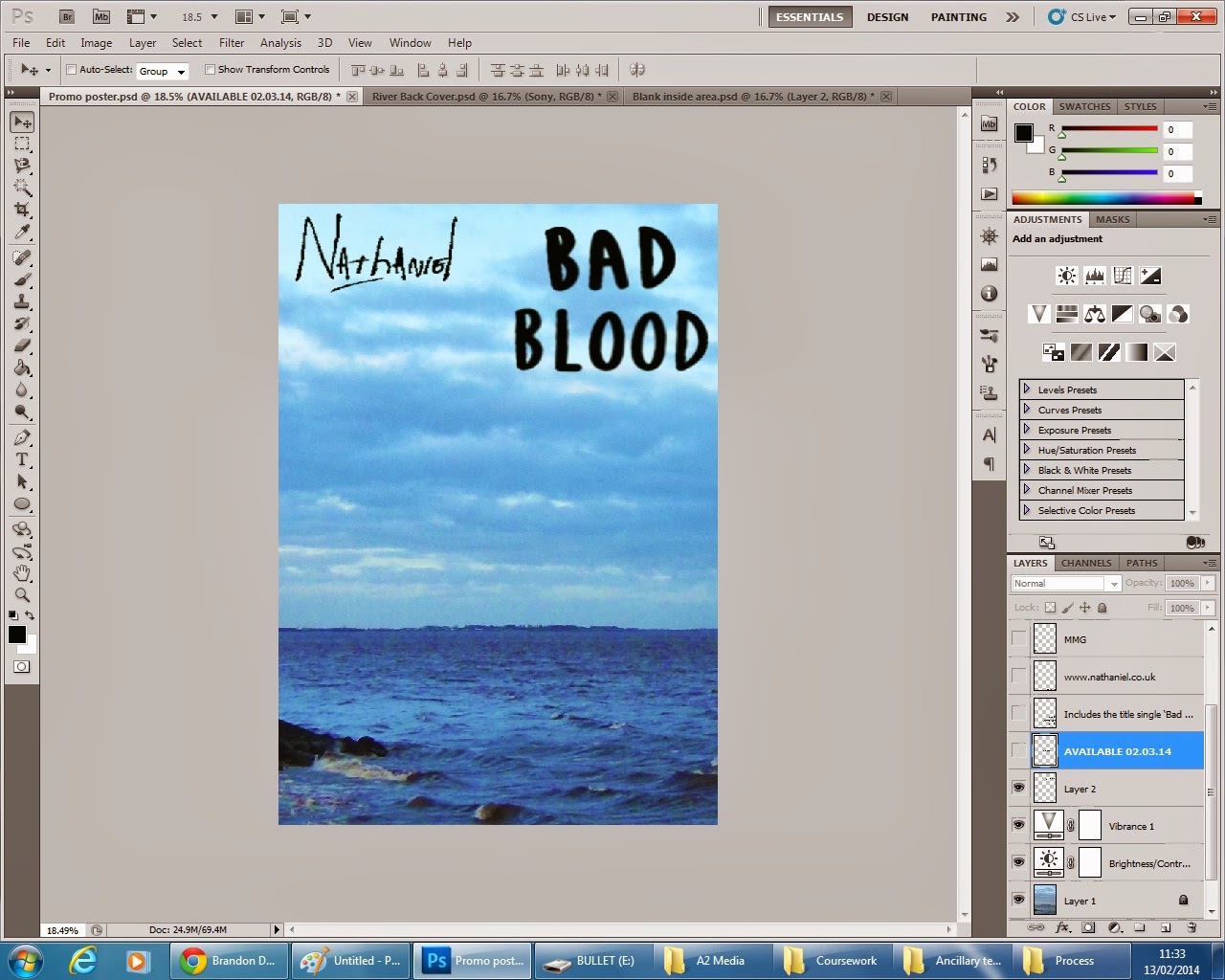Image resolution: width=1225 pixels, height=980 pixels.
Task: Select the Blur tool
Action: tap(22, 390)
